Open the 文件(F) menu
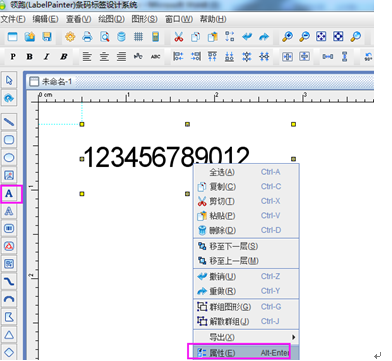 13,19
